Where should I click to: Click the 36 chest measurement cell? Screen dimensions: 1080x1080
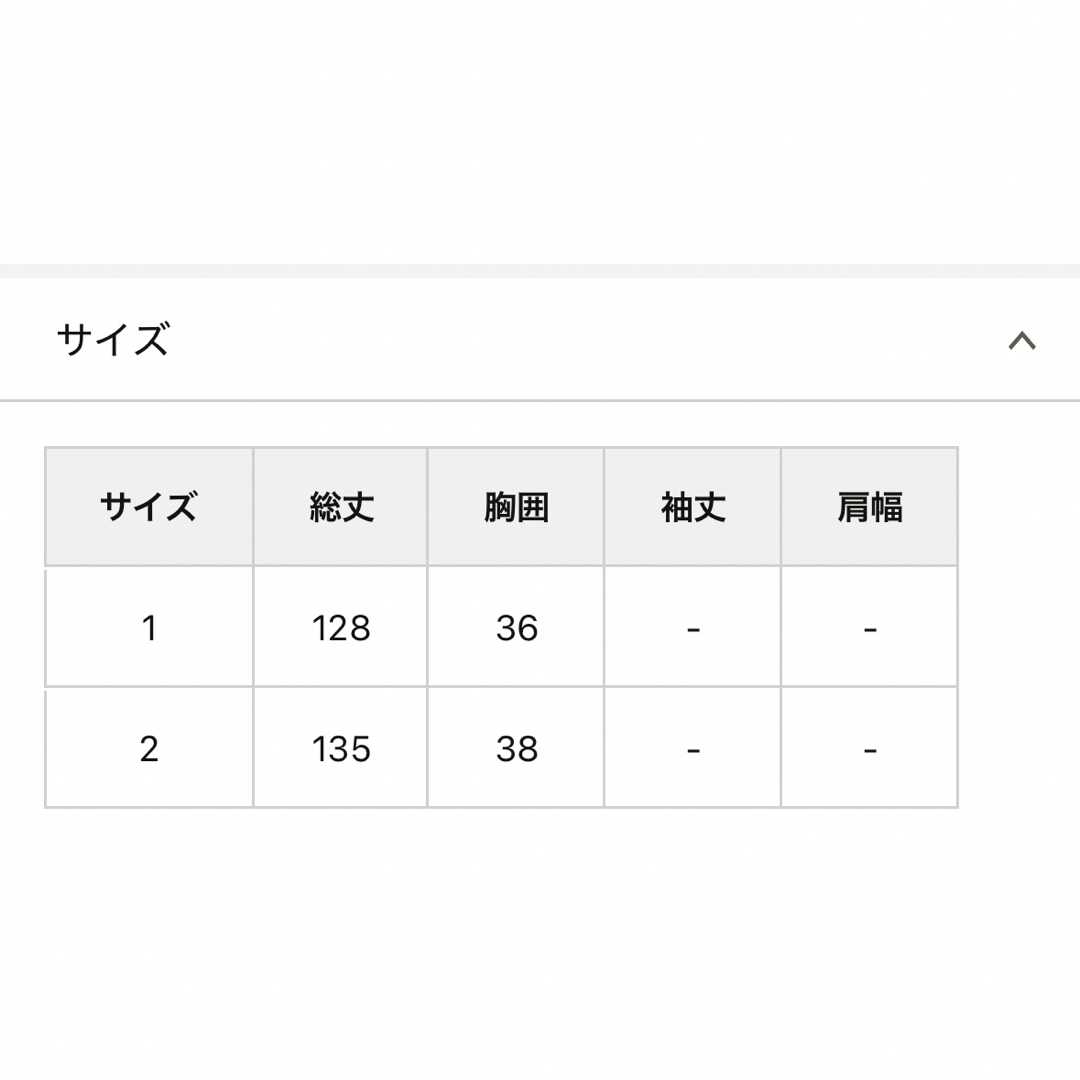(x=516, y=627)
